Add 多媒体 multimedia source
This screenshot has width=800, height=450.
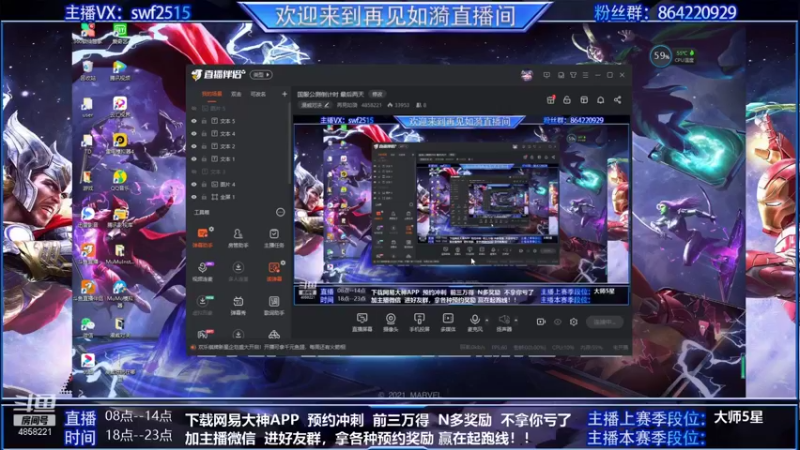pos(448,322)
